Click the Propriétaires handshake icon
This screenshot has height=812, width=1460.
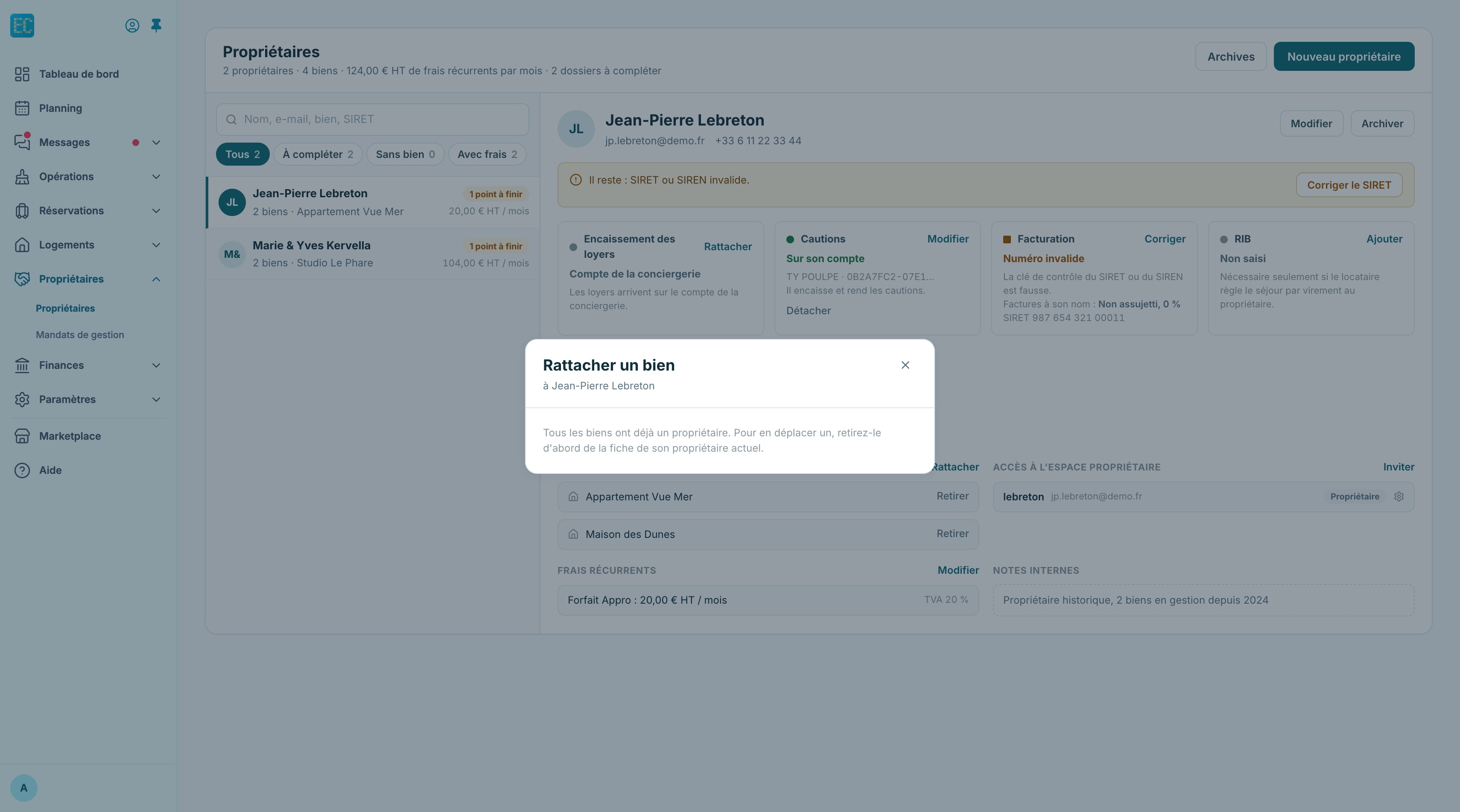[22, 279]
